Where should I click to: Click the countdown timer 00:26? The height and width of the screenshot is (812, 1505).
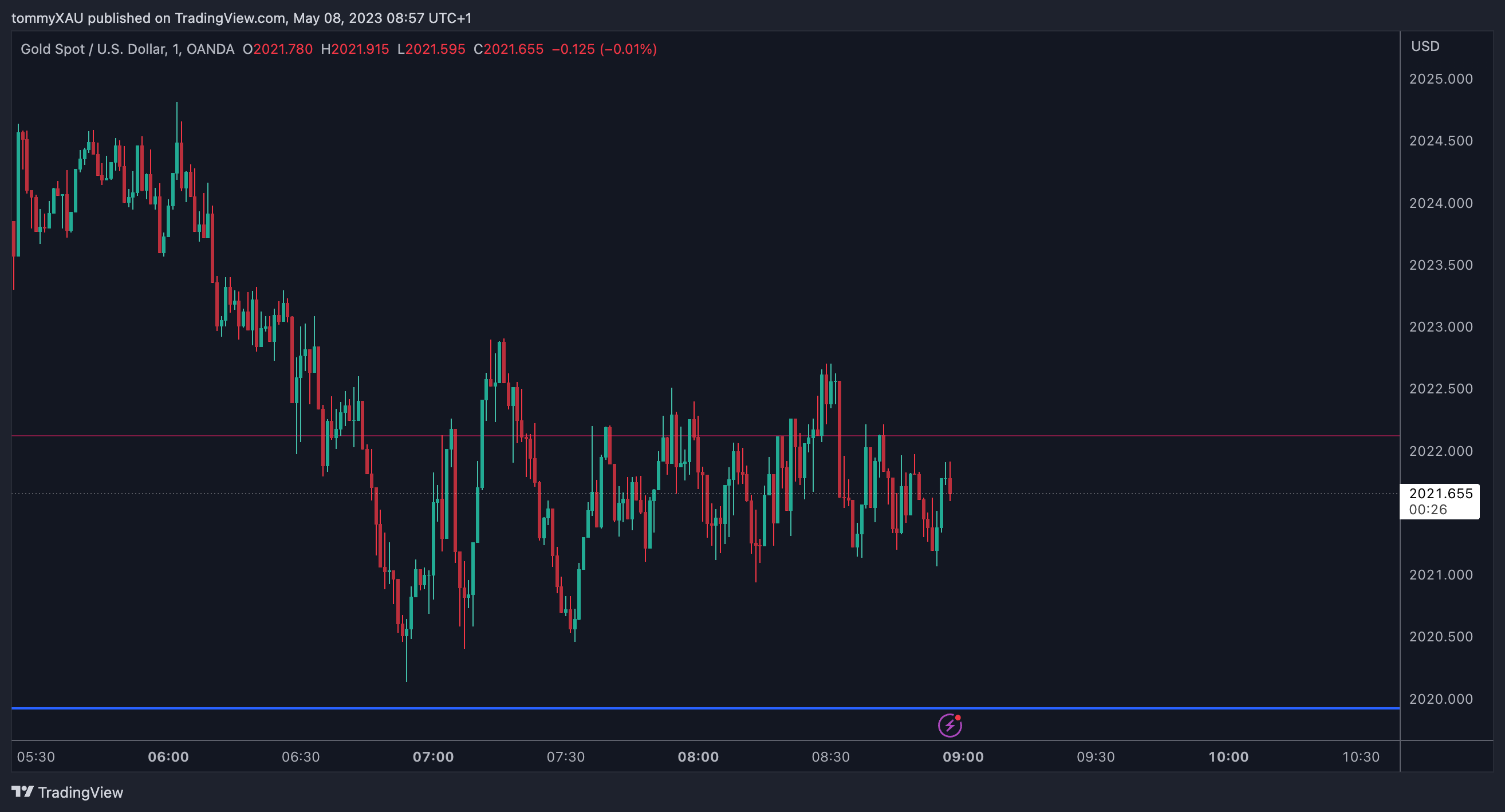click(x=1428, y=510)
